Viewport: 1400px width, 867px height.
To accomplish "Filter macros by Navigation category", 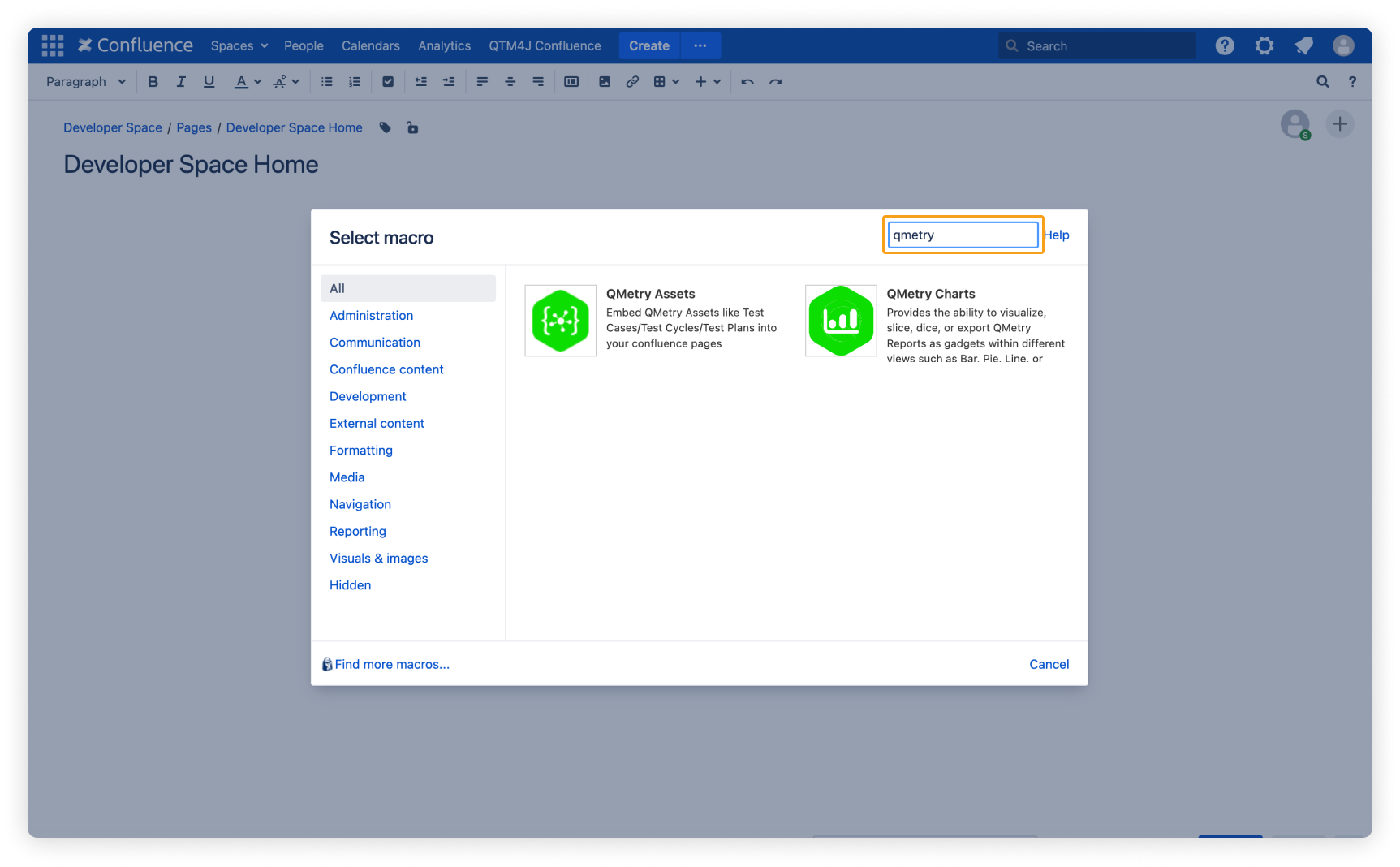I will point(360,504).
